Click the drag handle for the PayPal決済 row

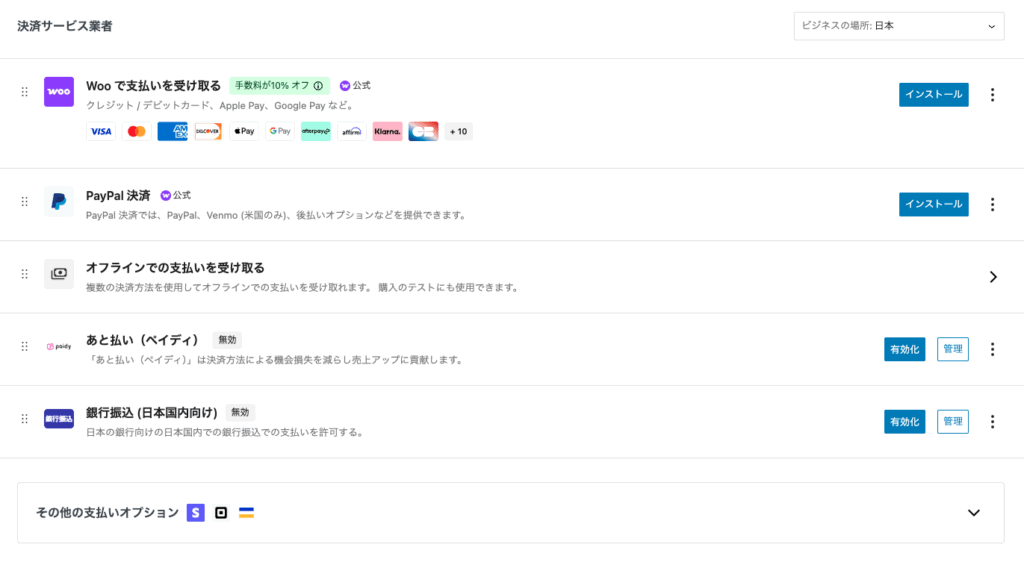25,202
